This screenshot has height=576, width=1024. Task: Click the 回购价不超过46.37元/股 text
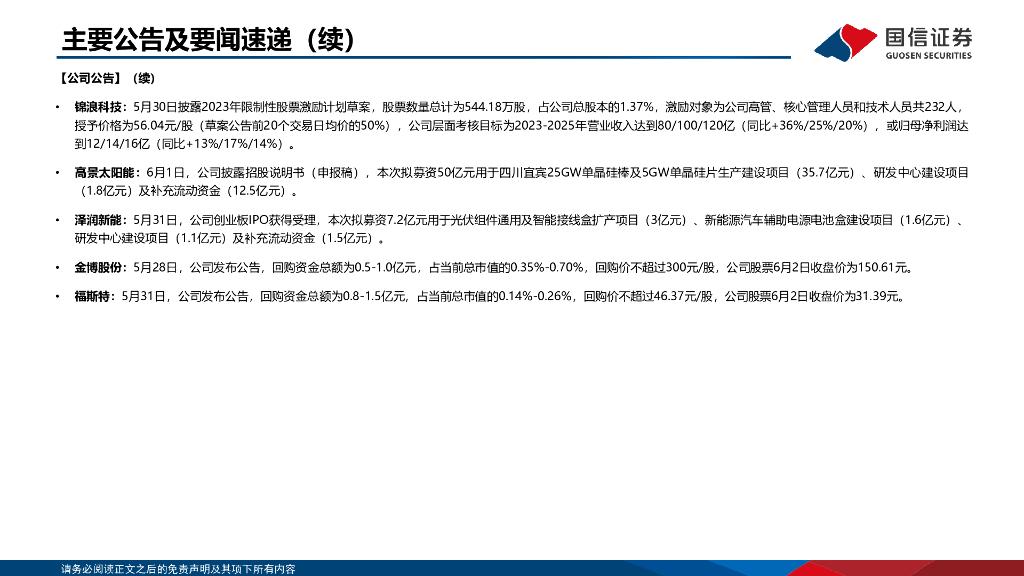pyautogui.click(x=648, y=296)
